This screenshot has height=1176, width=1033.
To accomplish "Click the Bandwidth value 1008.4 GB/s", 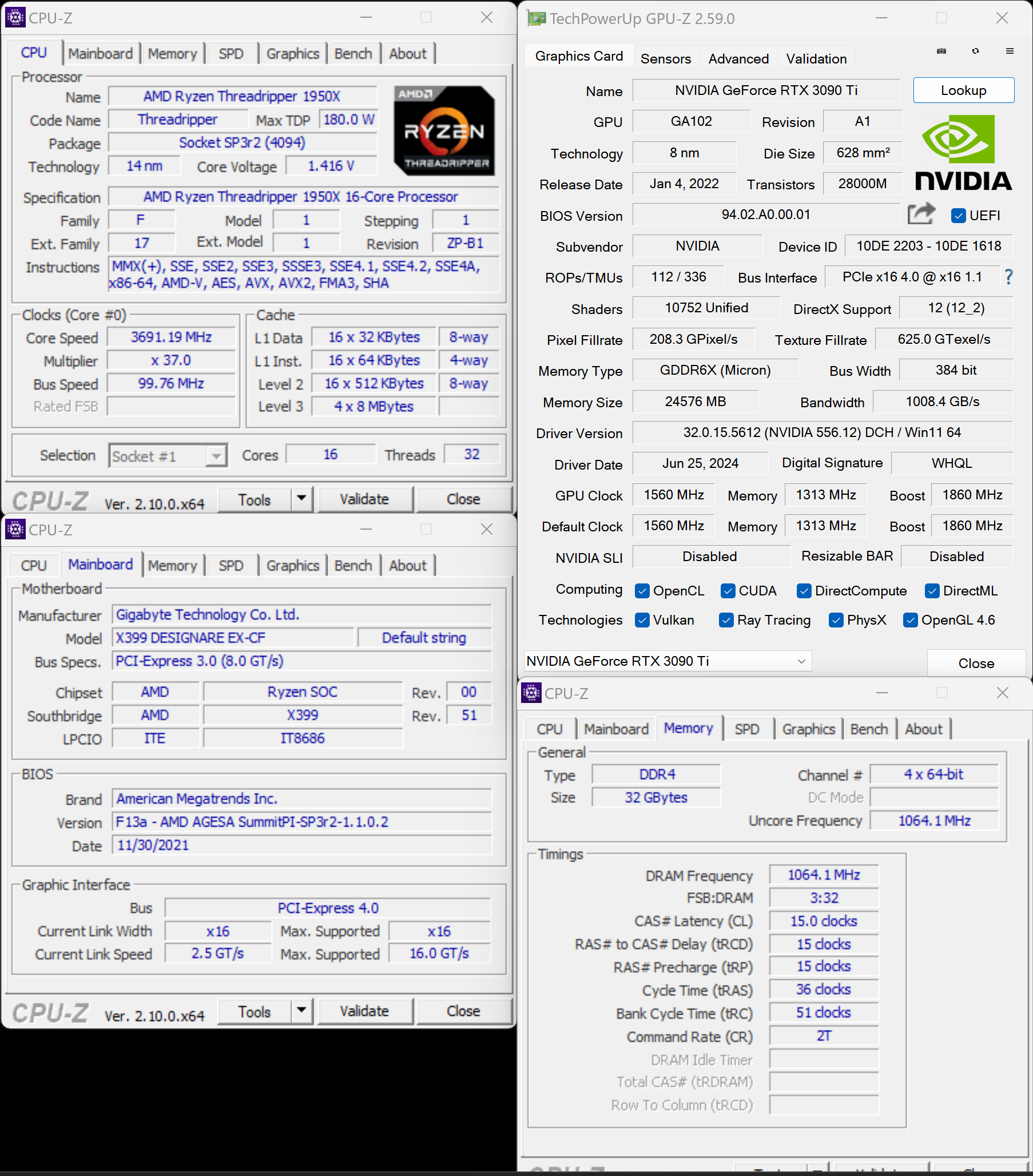I will click(x=942, y=401).
